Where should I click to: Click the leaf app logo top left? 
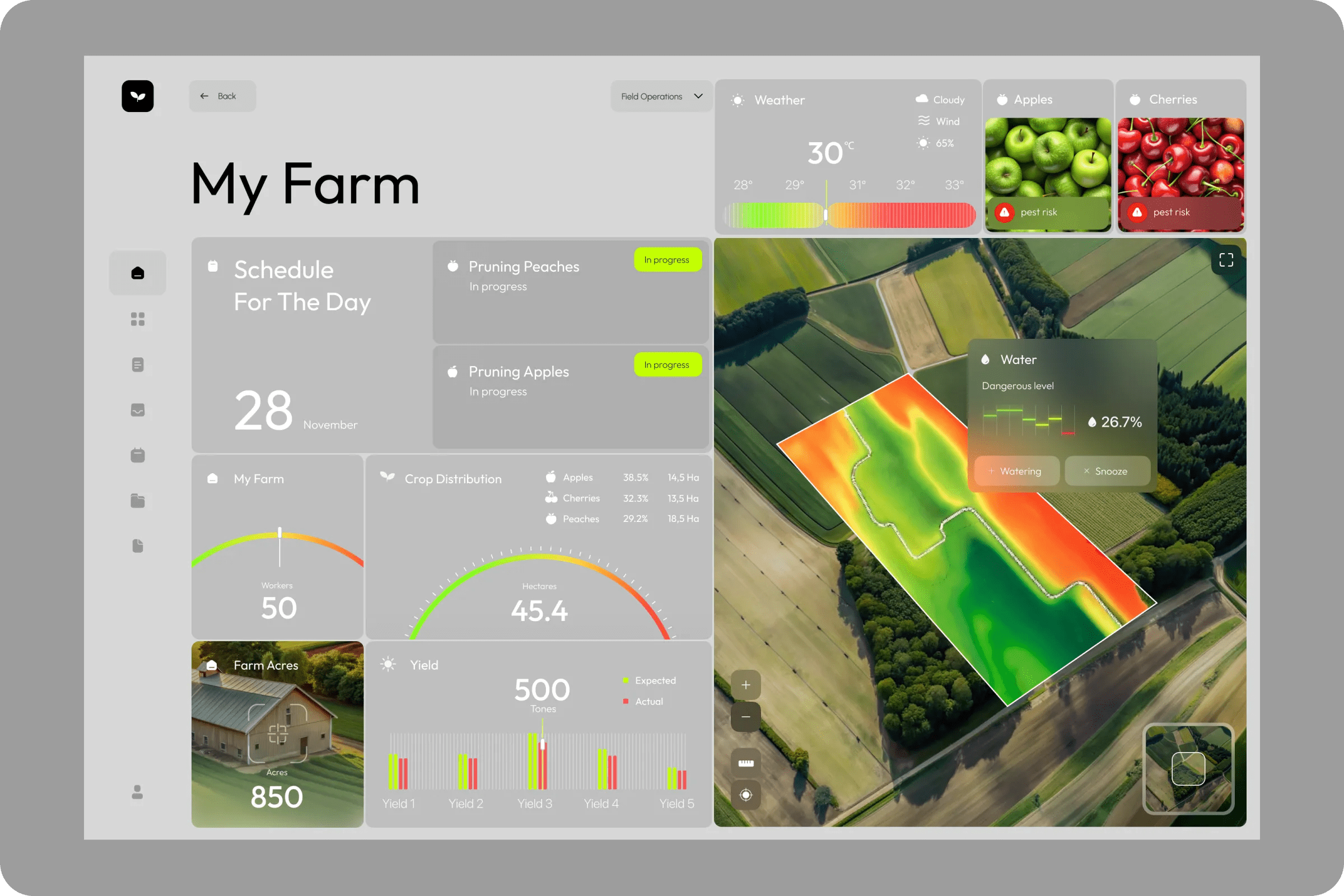[x=137, y=96]
